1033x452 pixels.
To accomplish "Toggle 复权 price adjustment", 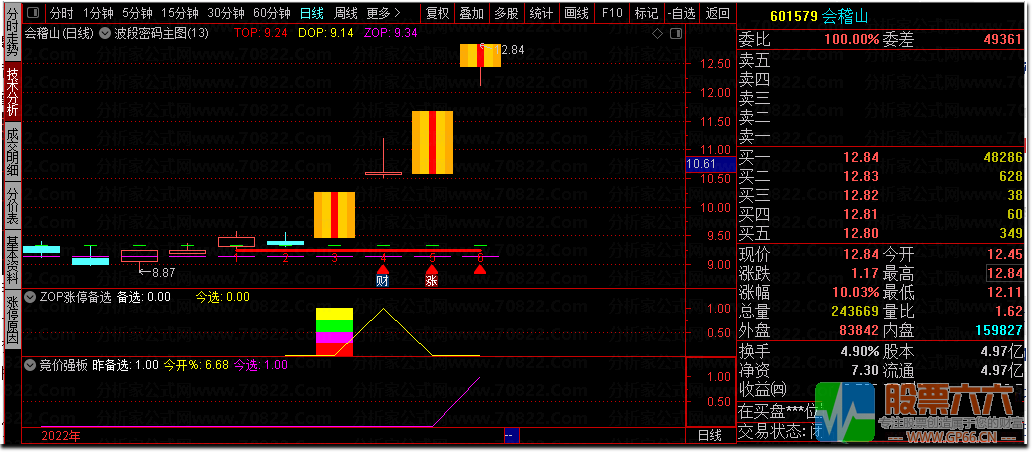I will coord(437,14).
